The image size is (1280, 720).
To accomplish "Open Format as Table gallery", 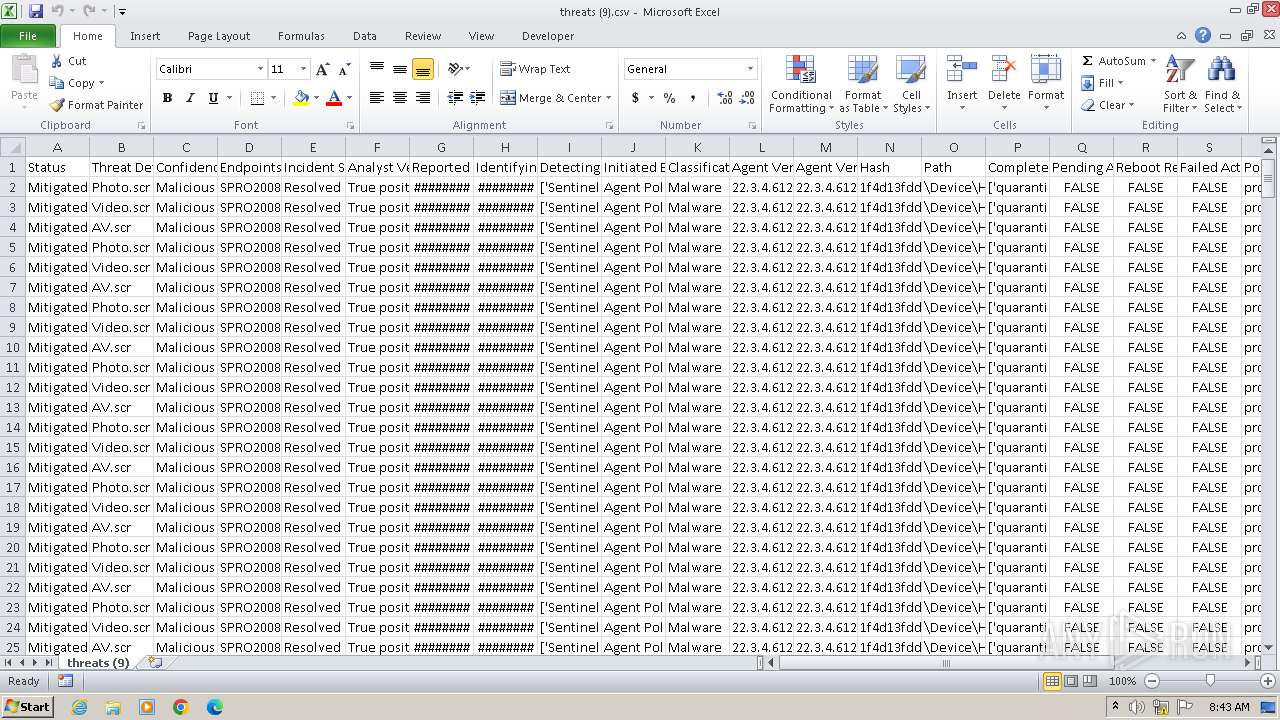I will click(863, 84).
